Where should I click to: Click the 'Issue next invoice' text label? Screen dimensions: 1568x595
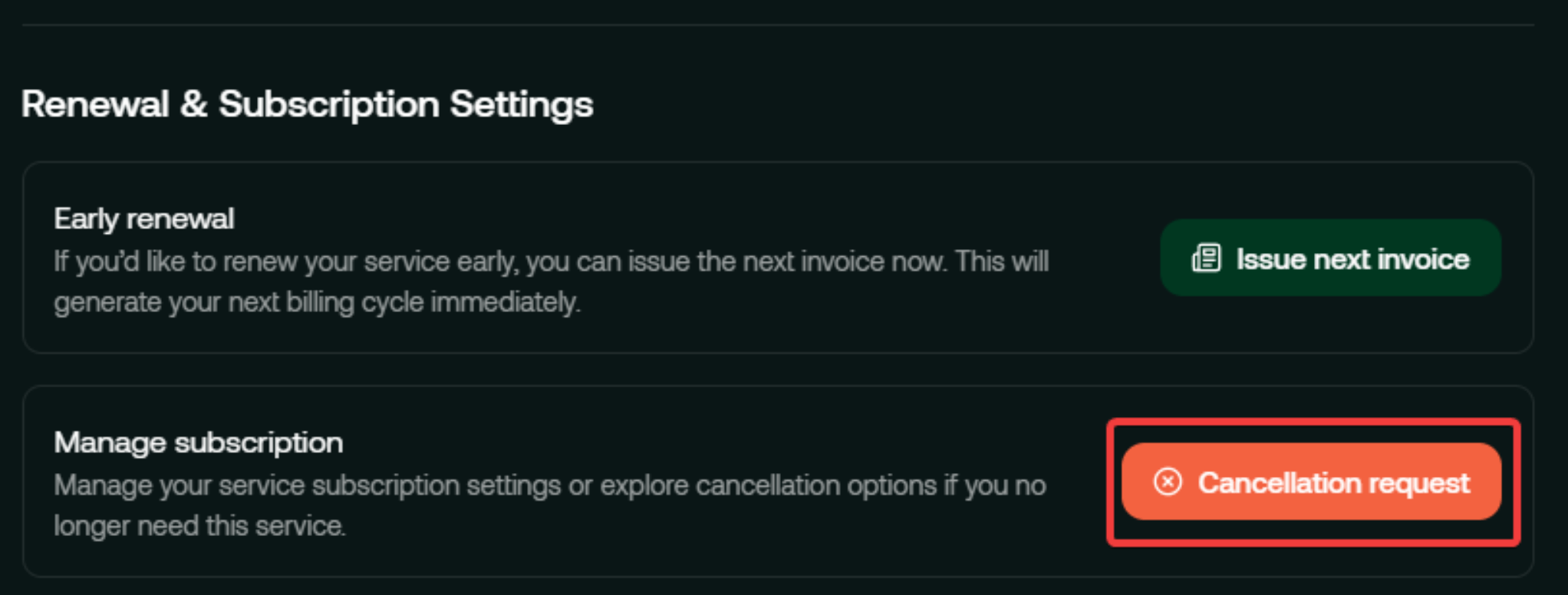point(1352,259)
